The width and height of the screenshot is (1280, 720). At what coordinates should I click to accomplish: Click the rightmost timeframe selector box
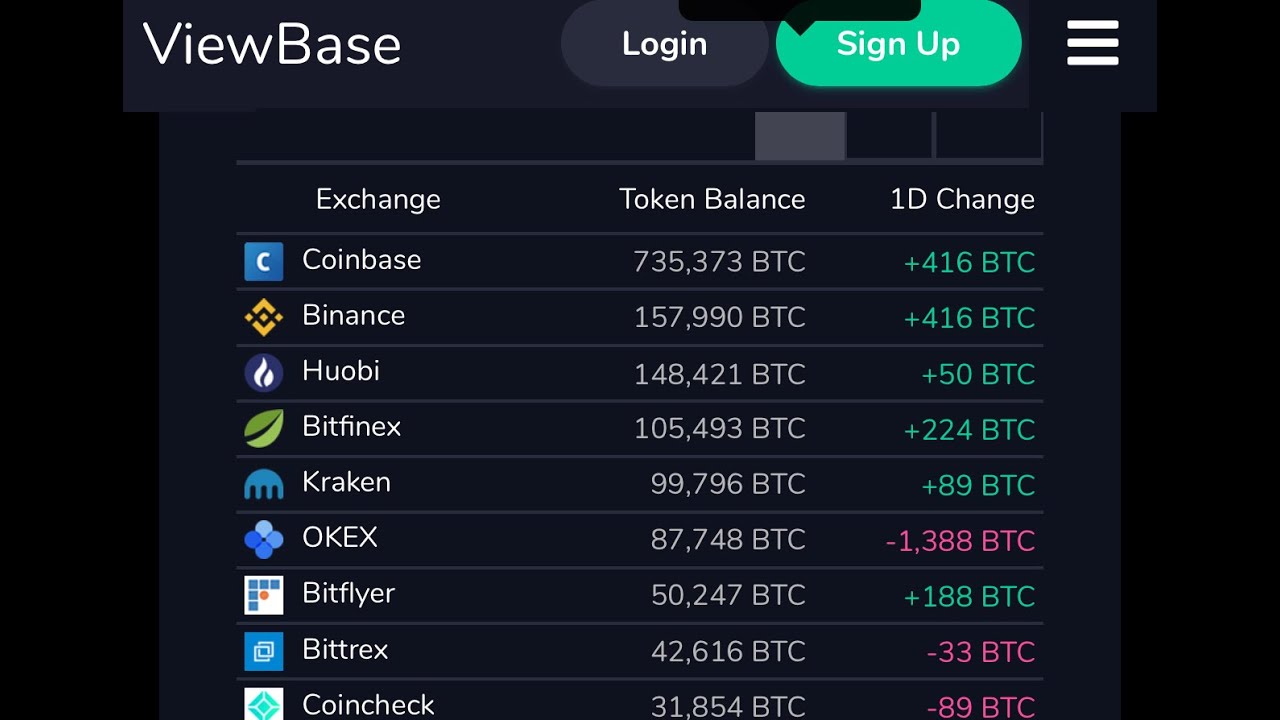988,137
